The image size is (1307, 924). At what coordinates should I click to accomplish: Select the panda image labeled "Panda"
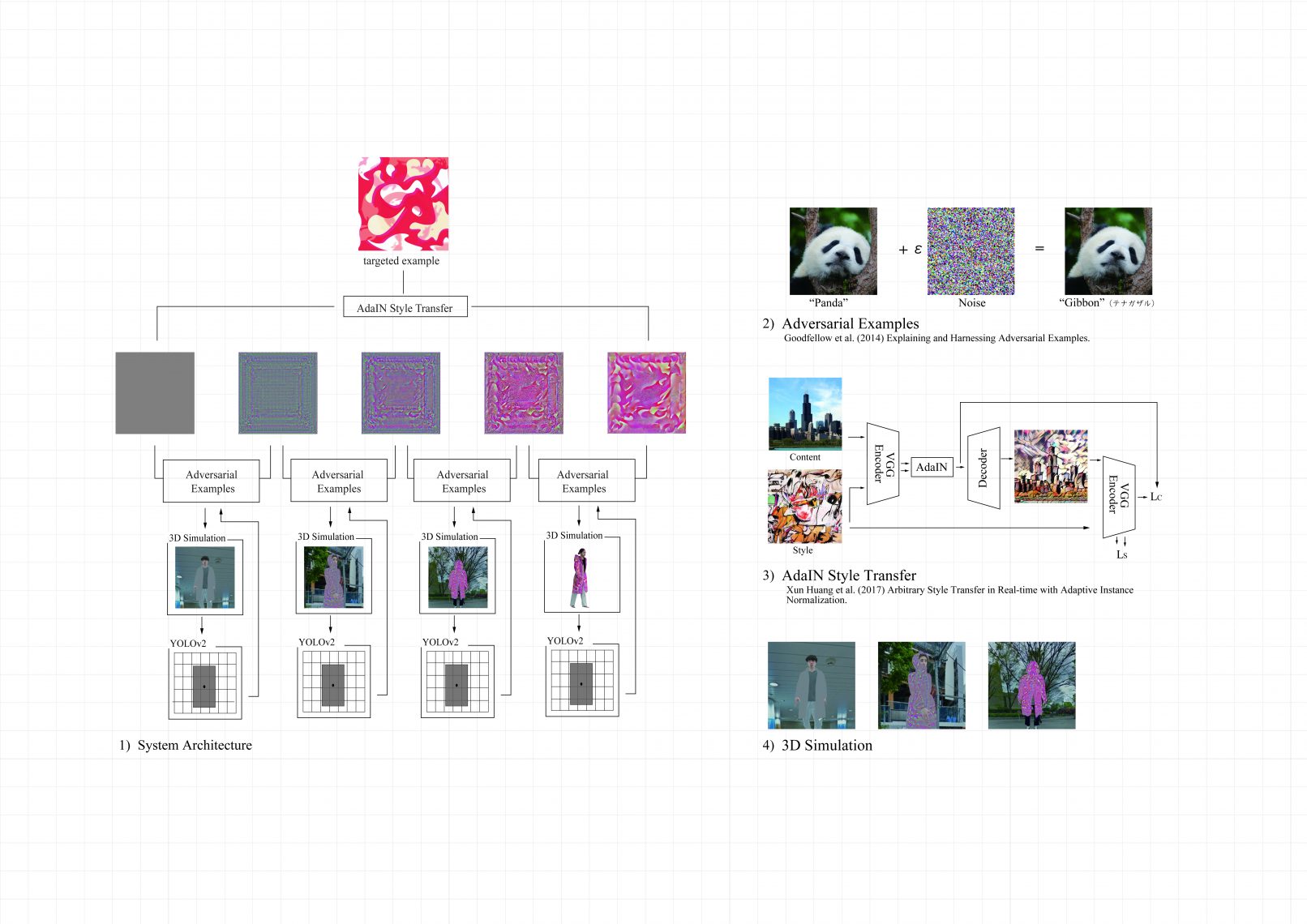[833, 251]
